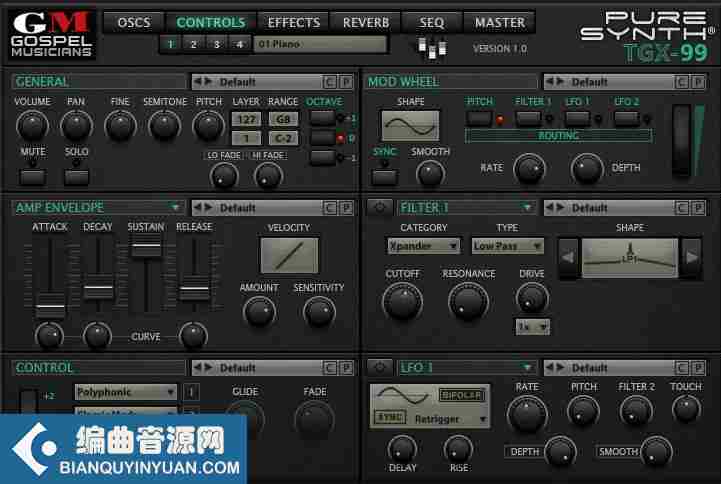Adjust the Release envelope slider
The image size is (721, 484).
click(194, 289)
